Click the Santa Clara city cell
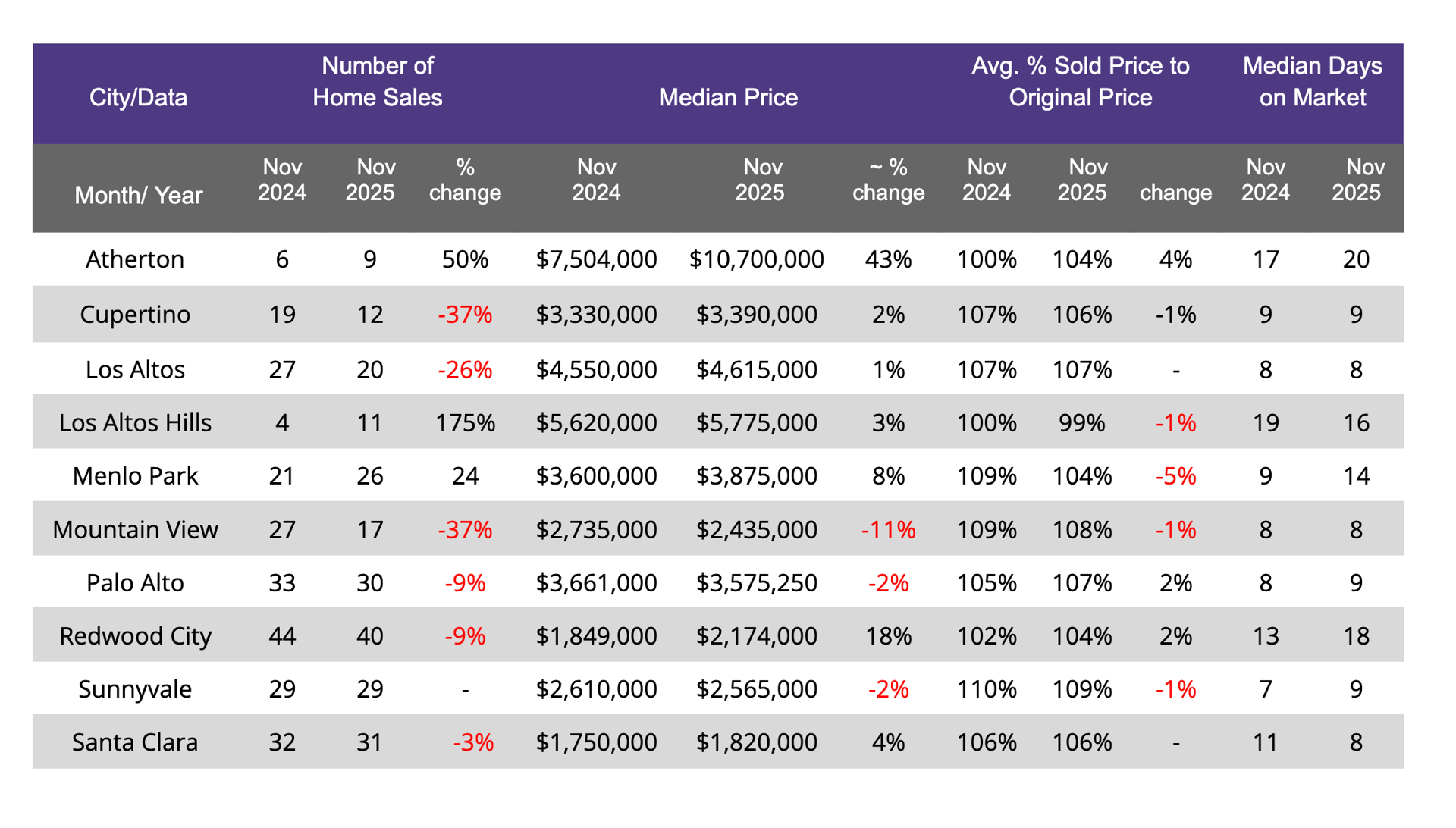 135,742
